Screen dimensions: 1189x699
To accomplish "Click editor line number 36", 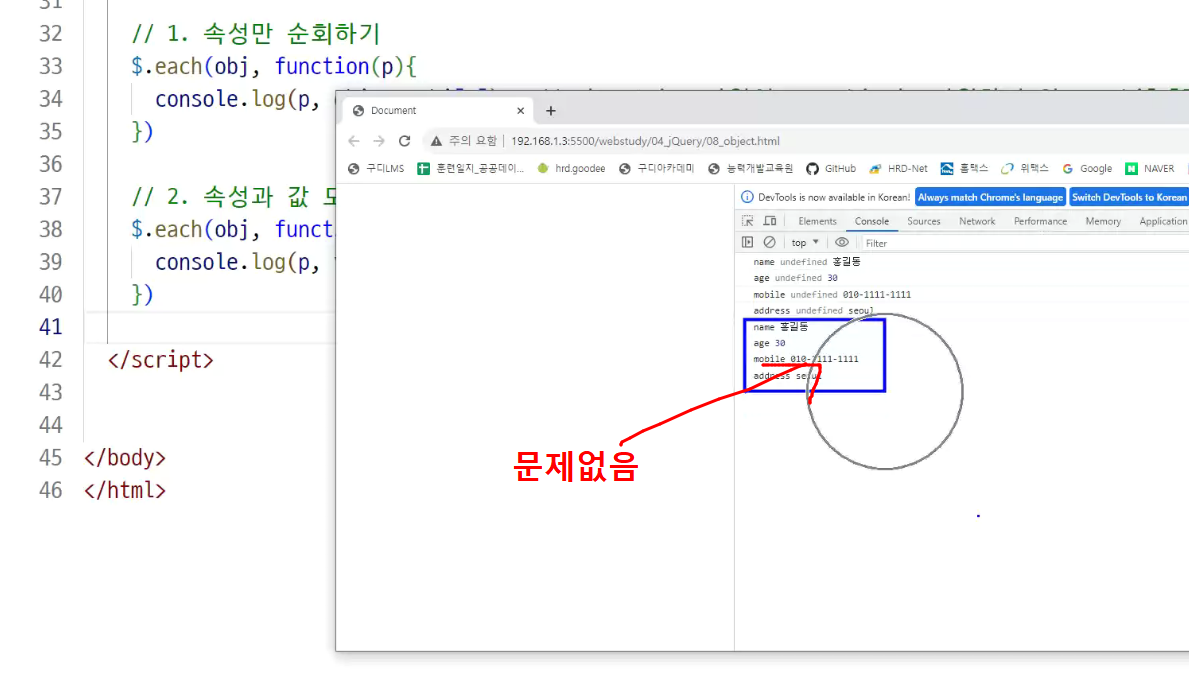I will pos(51,164).
